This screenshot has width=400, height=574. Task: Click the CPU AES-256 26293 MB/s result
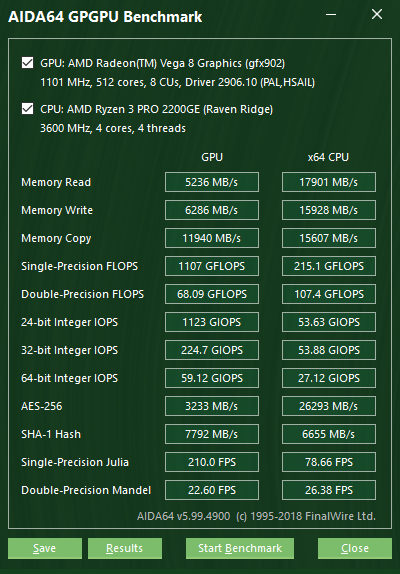pyautogui.click(x=329, y=406)
